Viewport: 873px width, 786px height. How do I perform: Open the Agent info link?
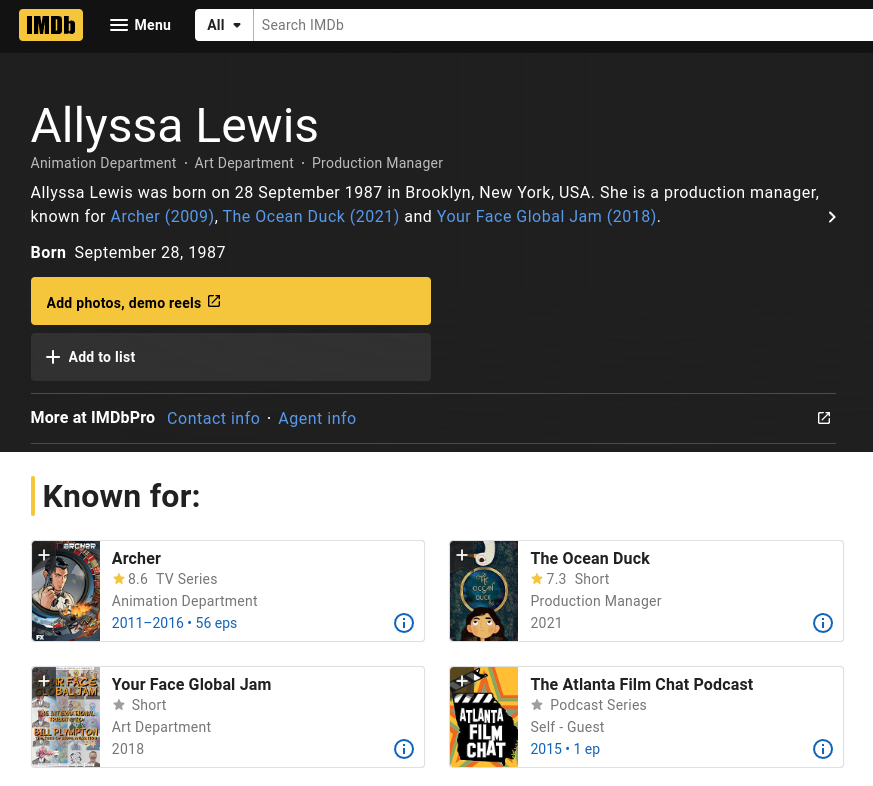point(317,418)
